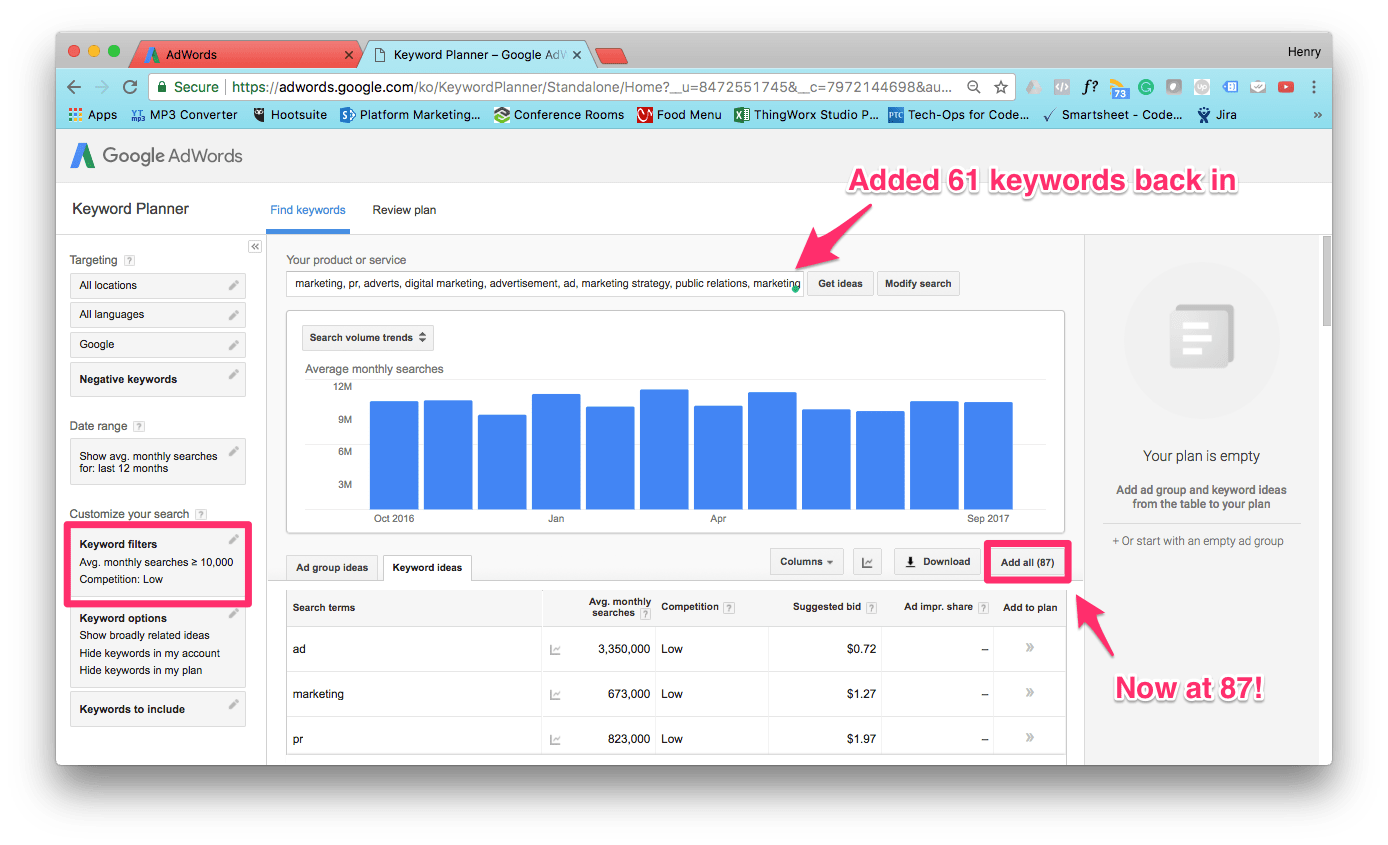Click the pencil icon beside Google network
The image size is (1388, 845).
(233, 344)
